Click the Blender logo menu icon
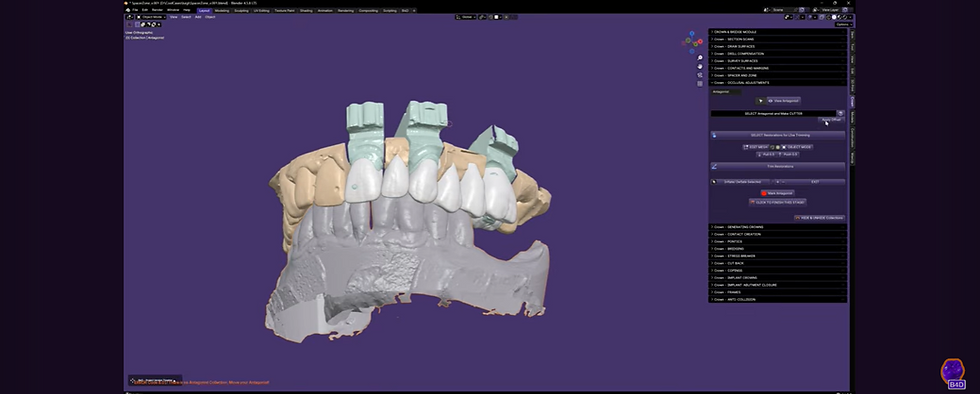The height and width of the screenshot is (394, 980). tap(128, 10)
